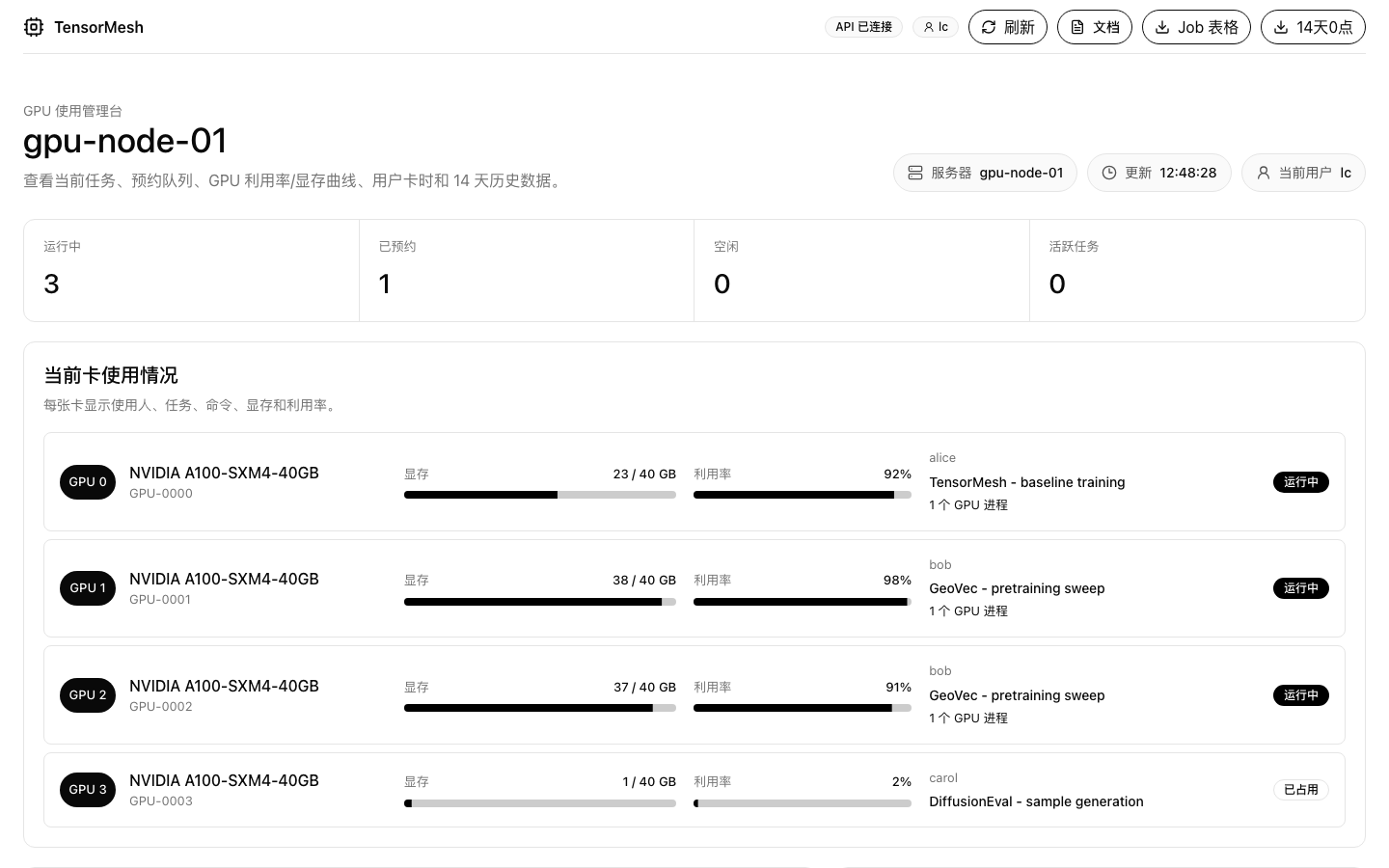Click the clock icon beside 更新 12:48:28
The height and width of the screenshot is (868, 1389).
[x=1109, y=173]
